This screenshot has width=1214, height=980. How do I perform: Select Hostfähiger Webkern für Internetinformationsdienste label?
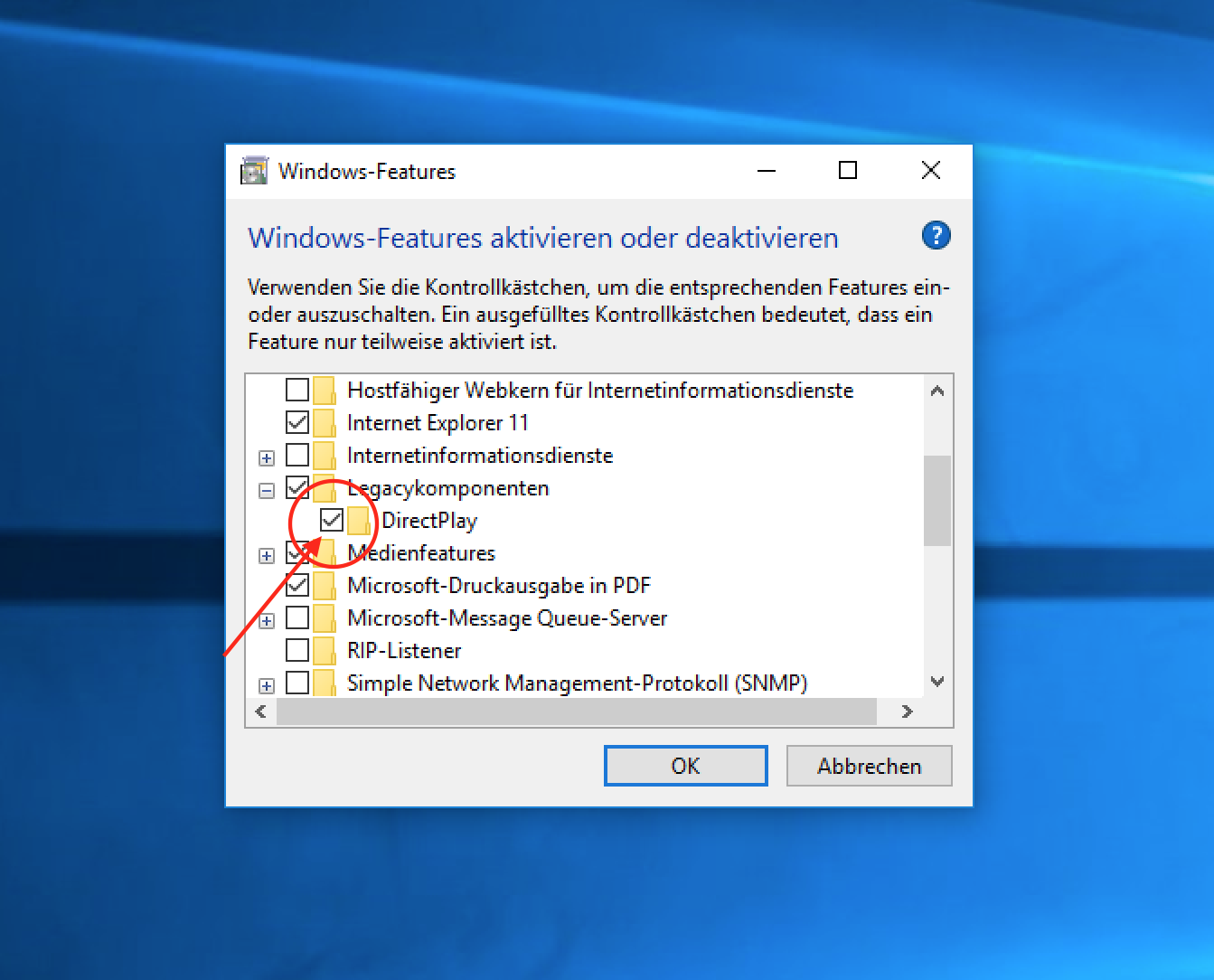(x=600, y=391)
